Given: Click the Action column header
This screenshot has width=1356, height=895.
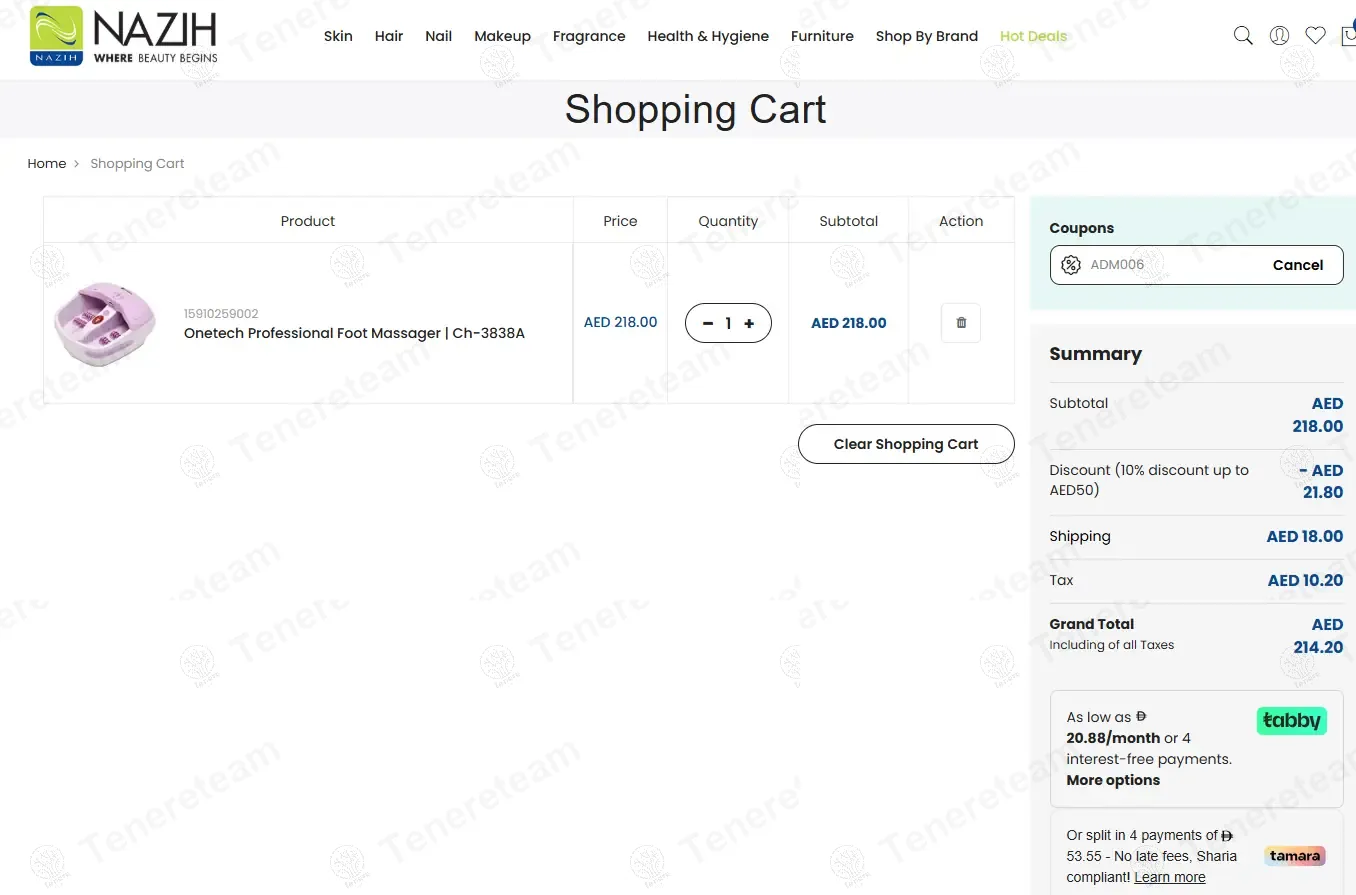Looking at the screenshot, I should click(961, 221).
